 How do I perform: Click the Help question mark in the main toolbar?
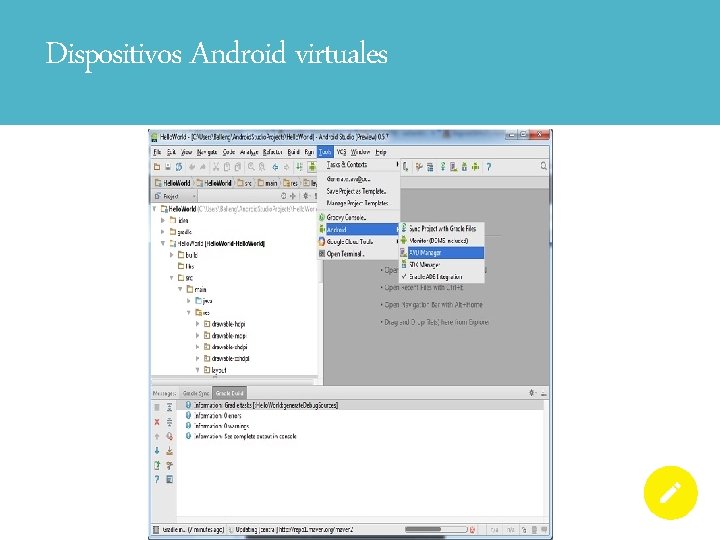[489, 167]
